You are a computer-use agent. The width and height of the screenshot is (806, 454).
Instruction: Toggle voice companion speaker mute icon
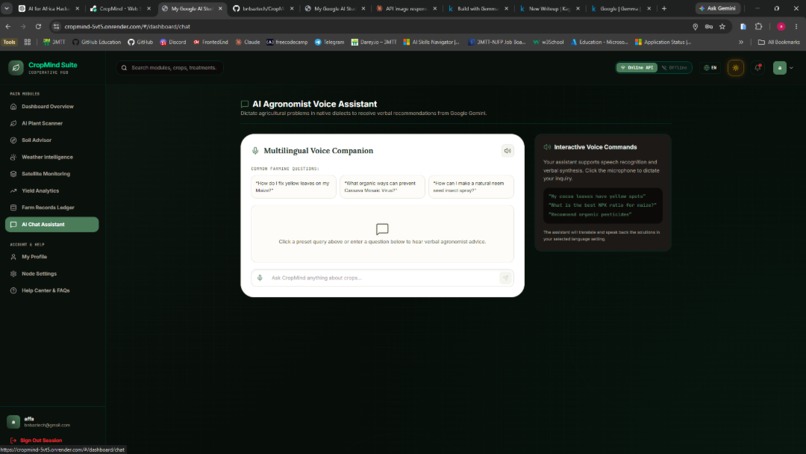(x=507, y=151)
